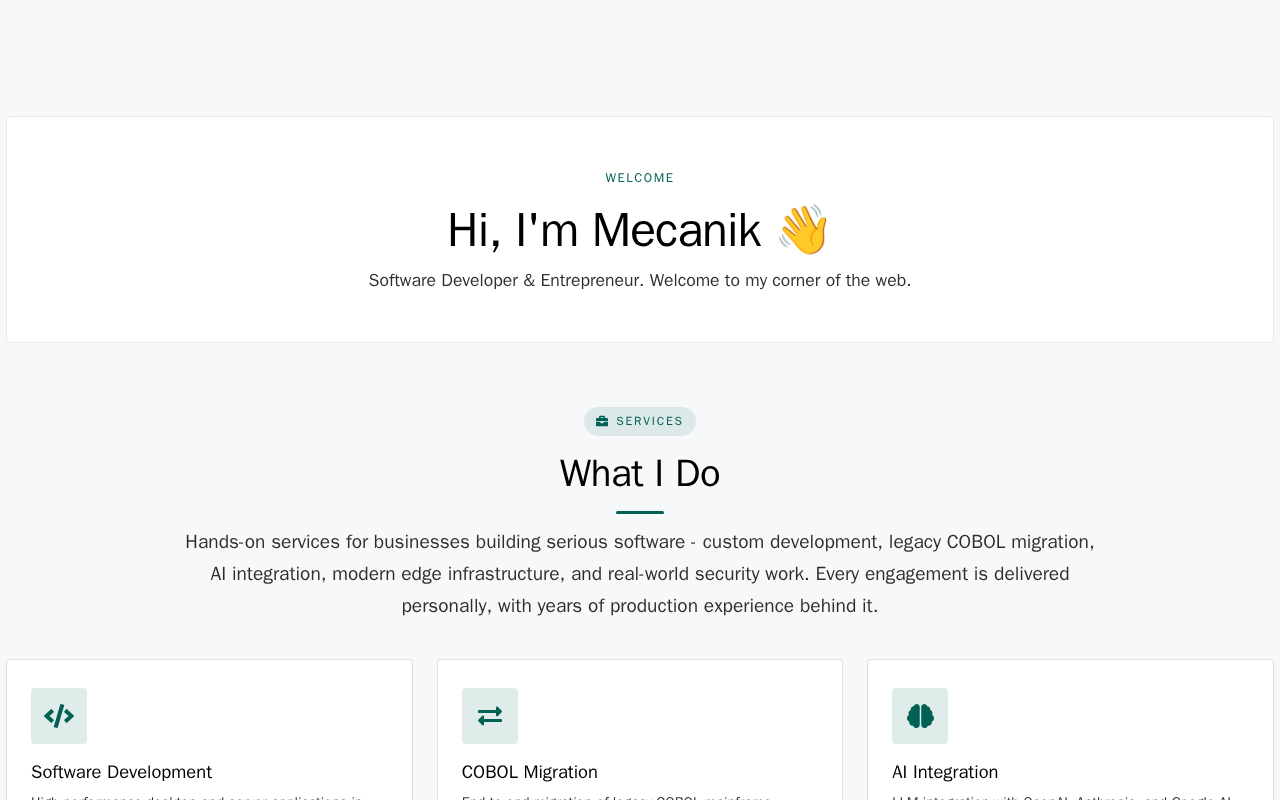Click the SERVICES badge label
The height and width of the screenshot is (800, 1280).
coord(650,422)
